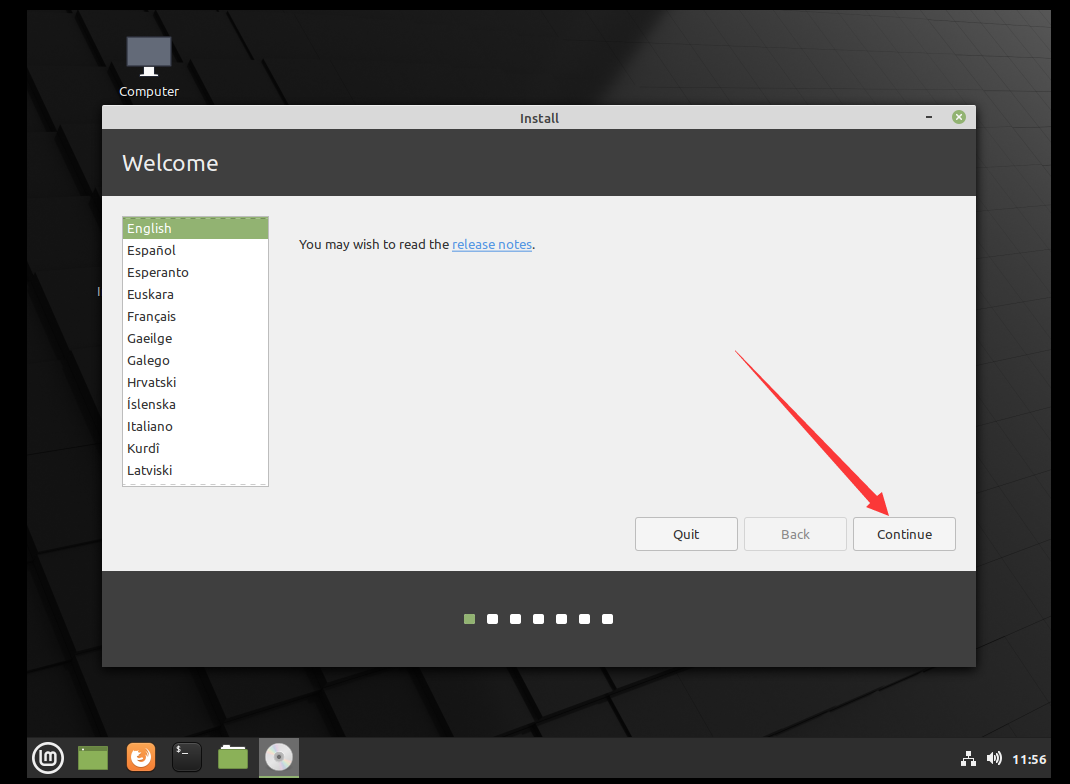Select Galego in the language list

(x=195, y=360)
